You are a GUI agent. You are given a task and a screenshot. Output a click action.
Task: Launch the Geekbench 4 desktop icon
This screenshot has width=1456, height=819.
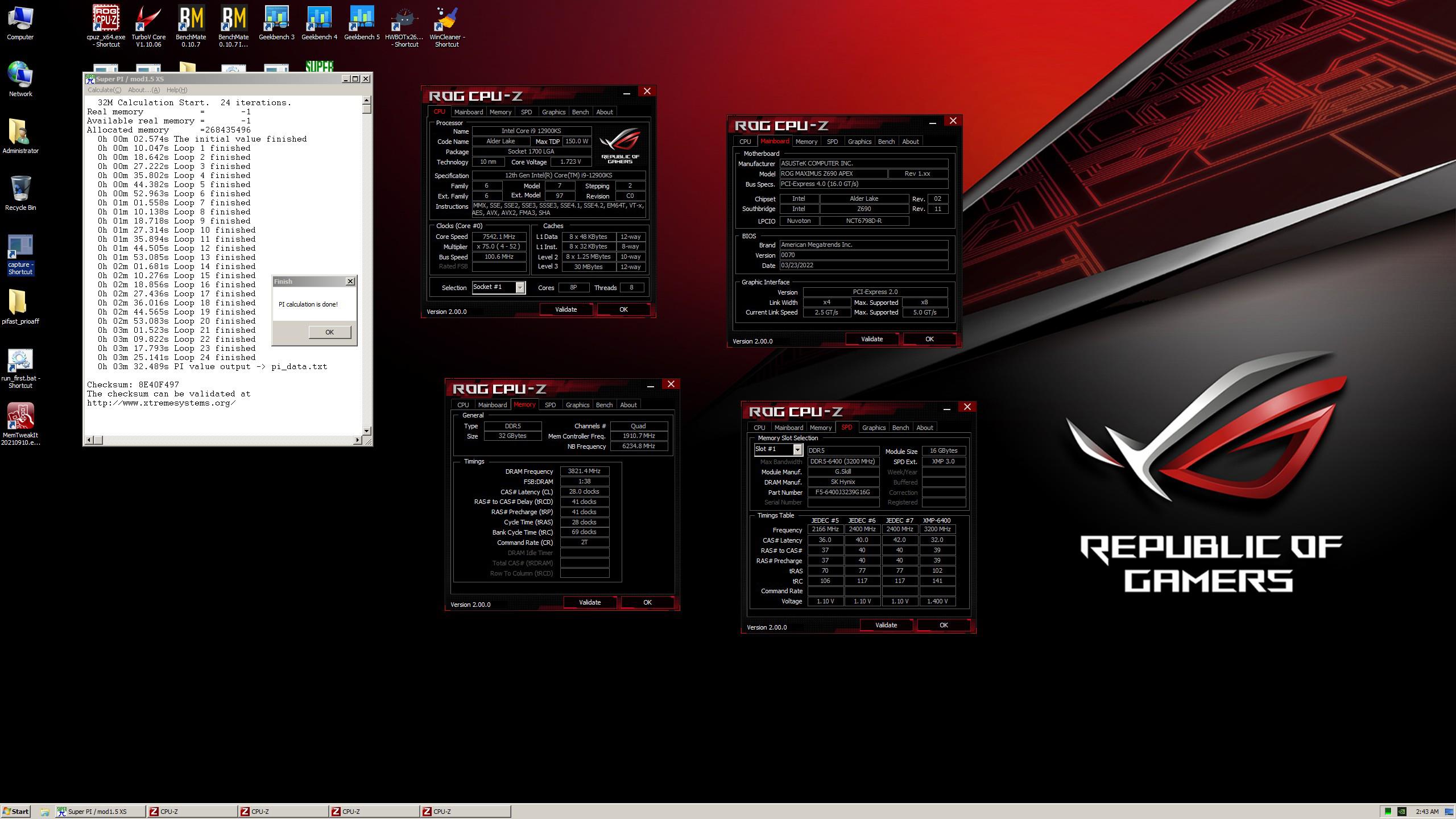pyautogui.click(x=319, y=23)
